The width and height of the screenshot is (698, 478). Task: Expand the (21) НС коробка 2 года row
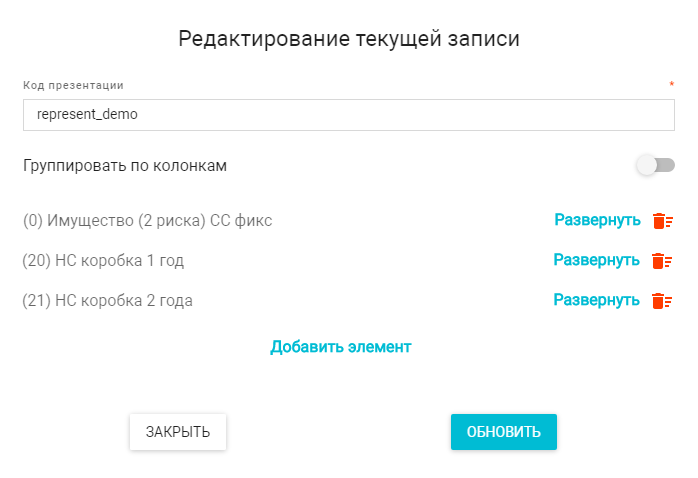pos(597,300)
